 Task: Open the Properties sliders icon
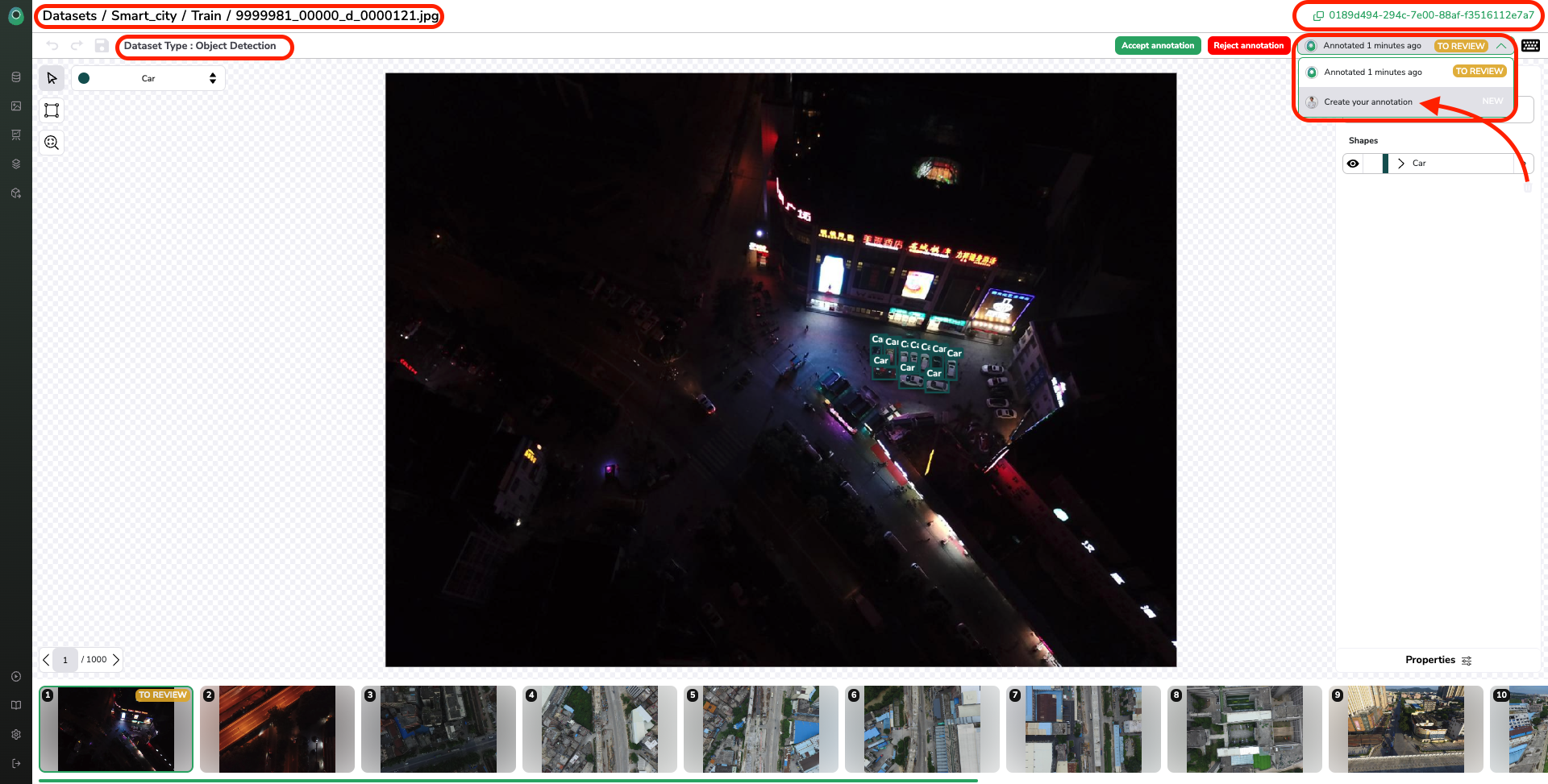point(1467,661)
